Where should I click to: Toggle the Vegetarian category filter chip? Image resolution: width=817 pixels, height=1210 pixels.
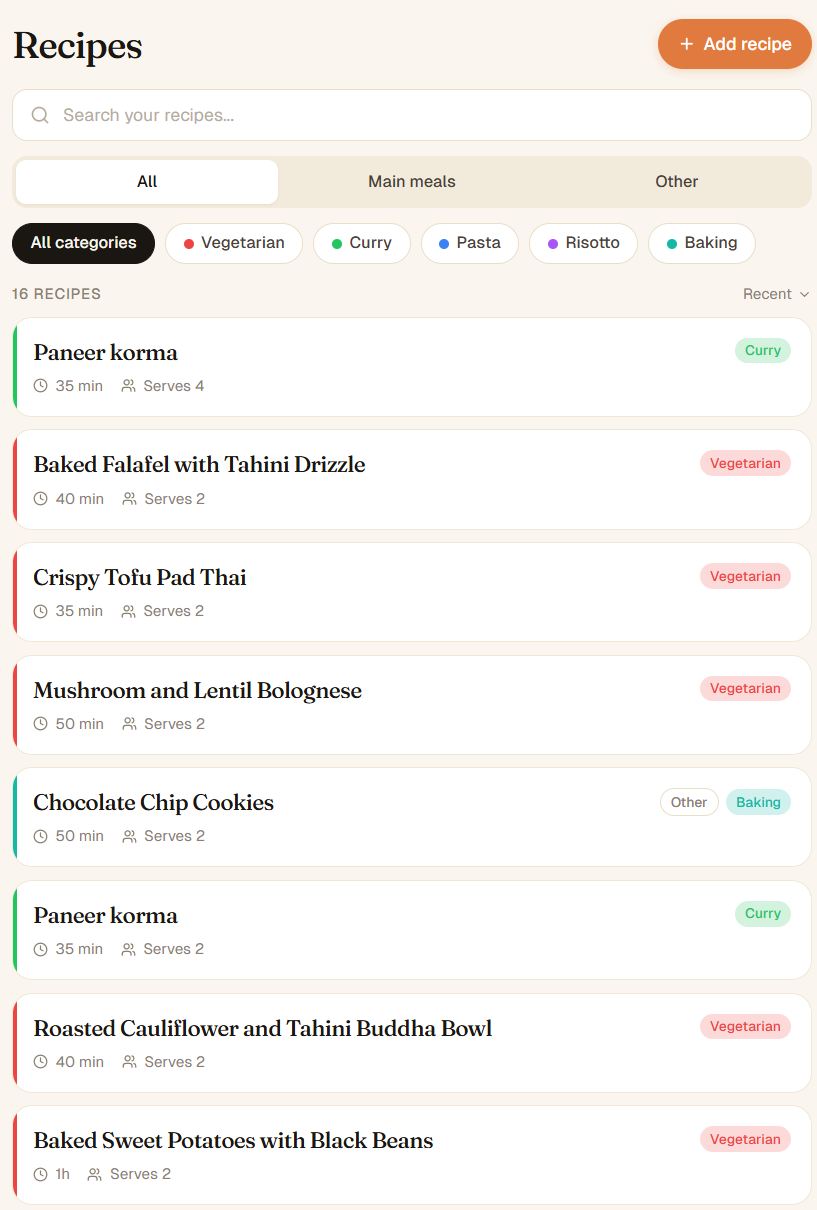[234, 243]
